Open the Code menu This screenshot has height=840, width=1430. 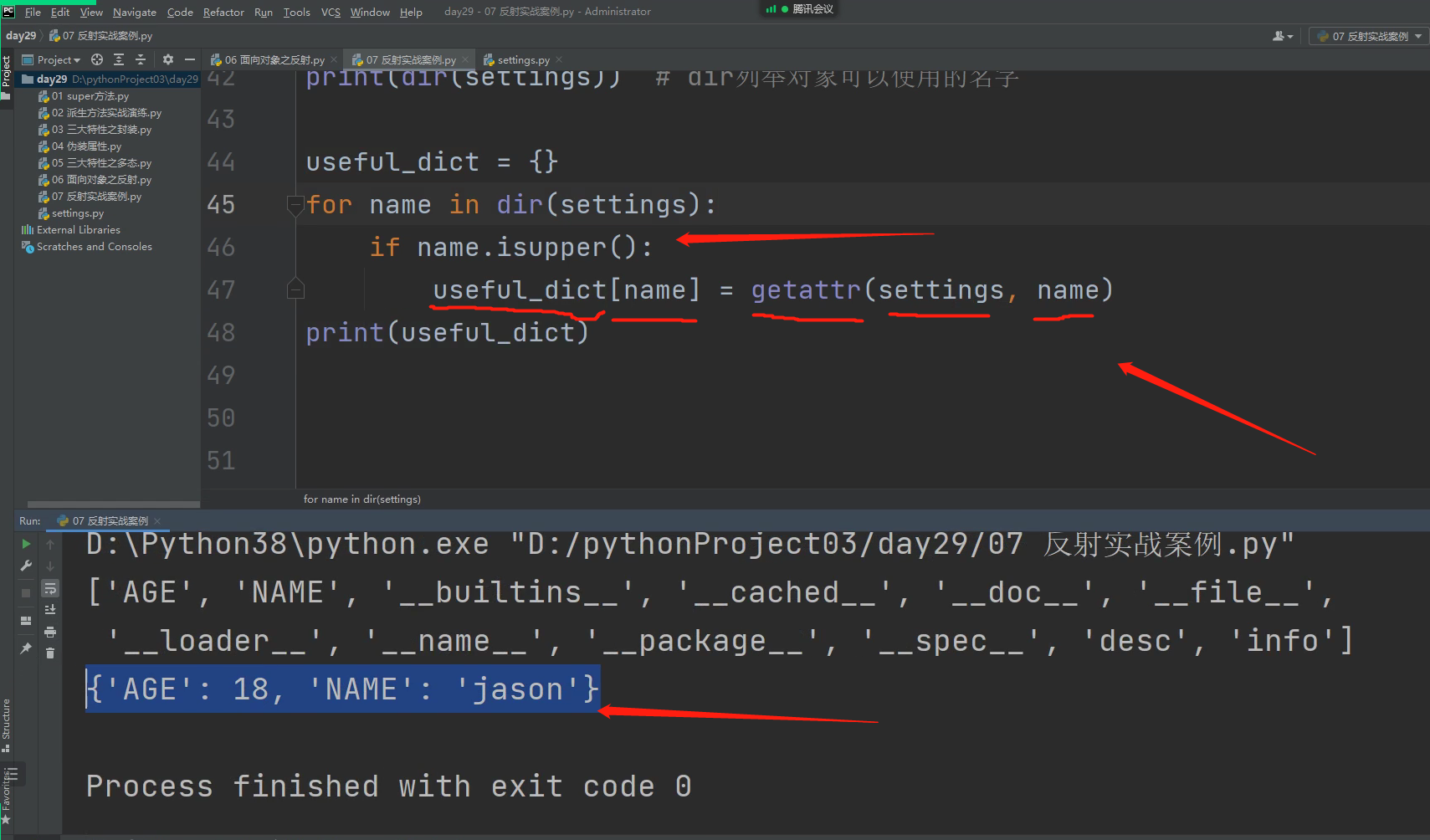[180, 12]
